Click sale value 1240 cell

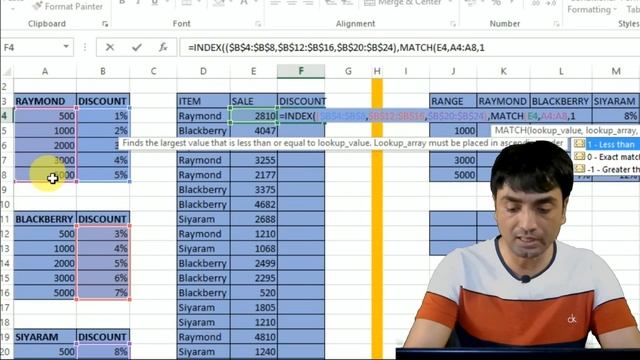(253, 352)
